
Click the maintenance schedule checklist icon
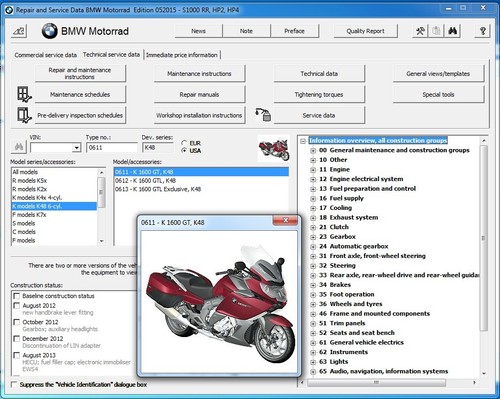(x=24, y=94)
